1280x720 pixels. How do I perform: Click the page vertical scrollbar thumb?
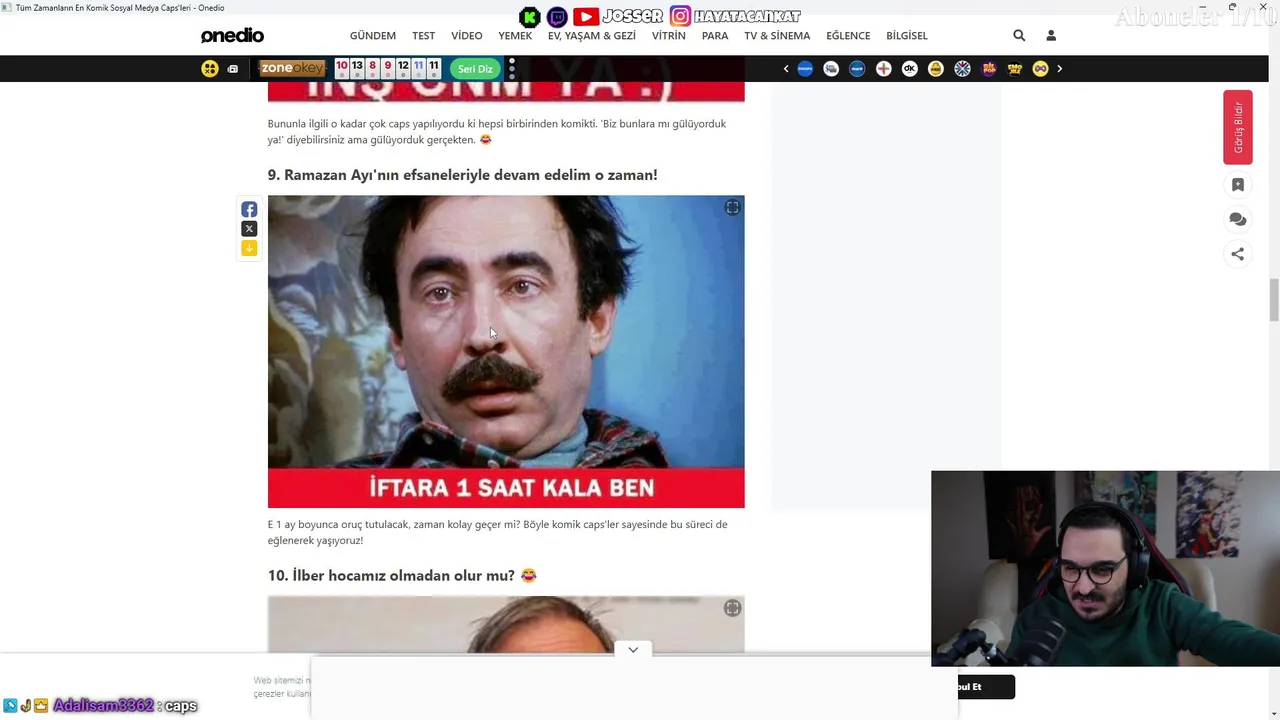[x=1274, y=300]
